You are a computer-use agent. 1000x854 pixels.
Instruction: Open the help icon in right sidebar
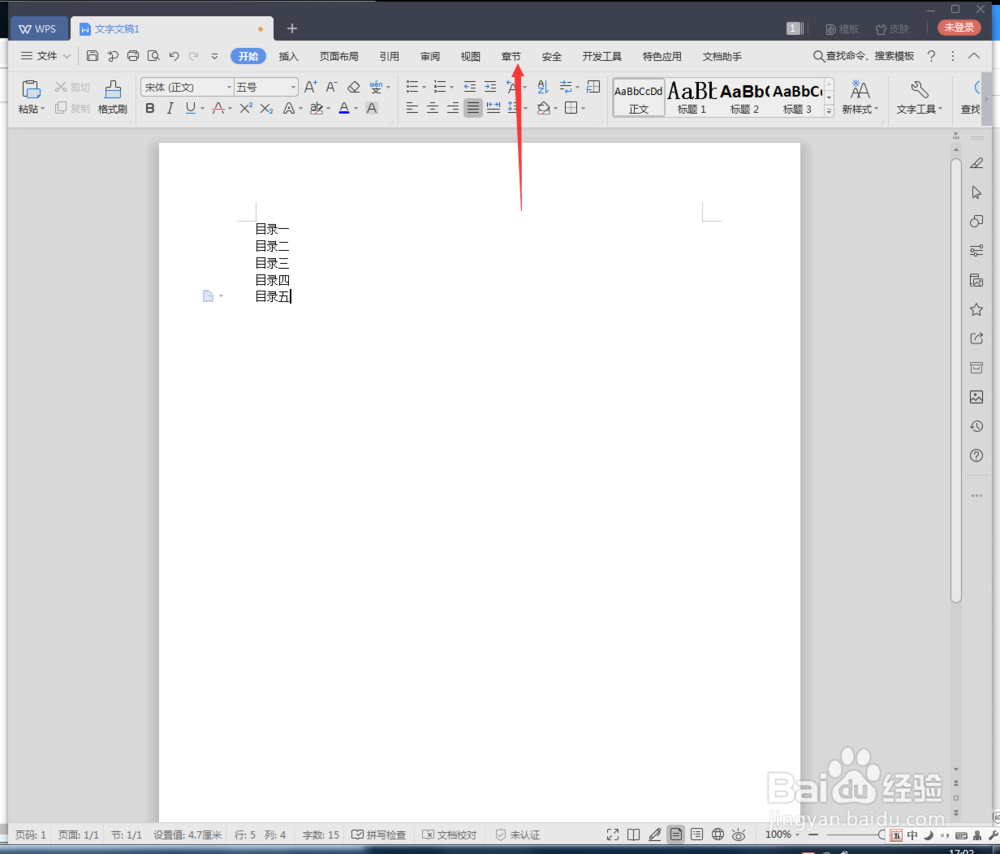tap(976, 455)
